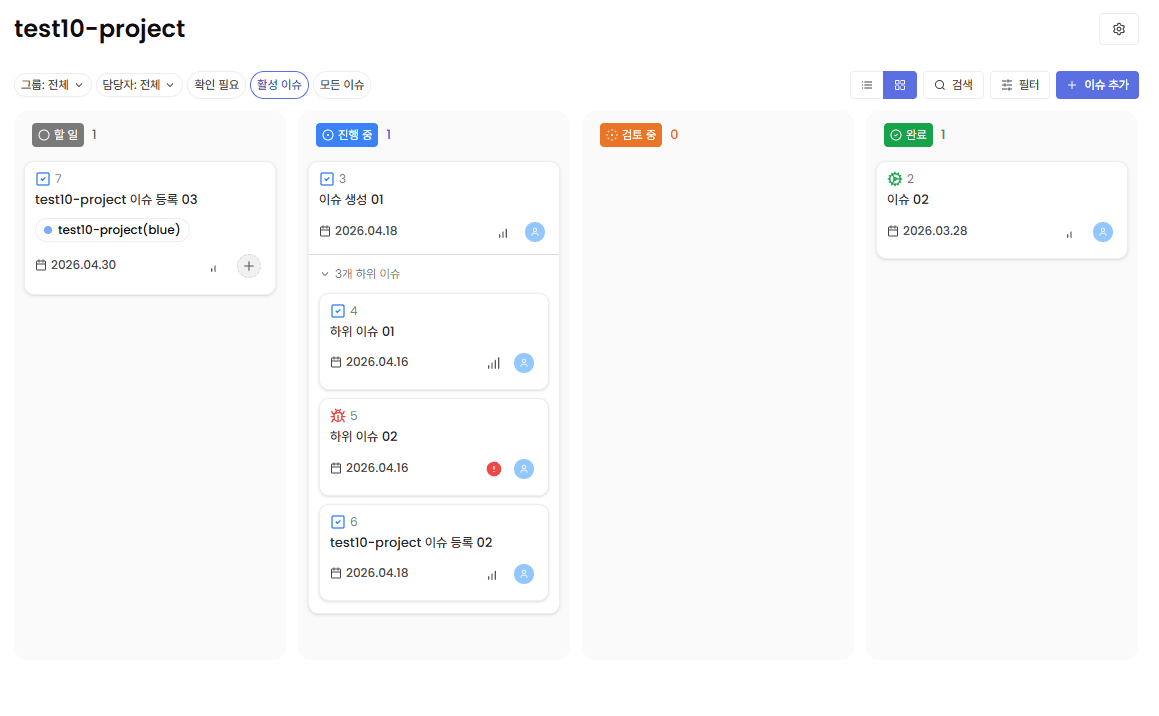Switch to list view layout
The height and width of the screenshot is (716, 1159).
coord(867,85)
